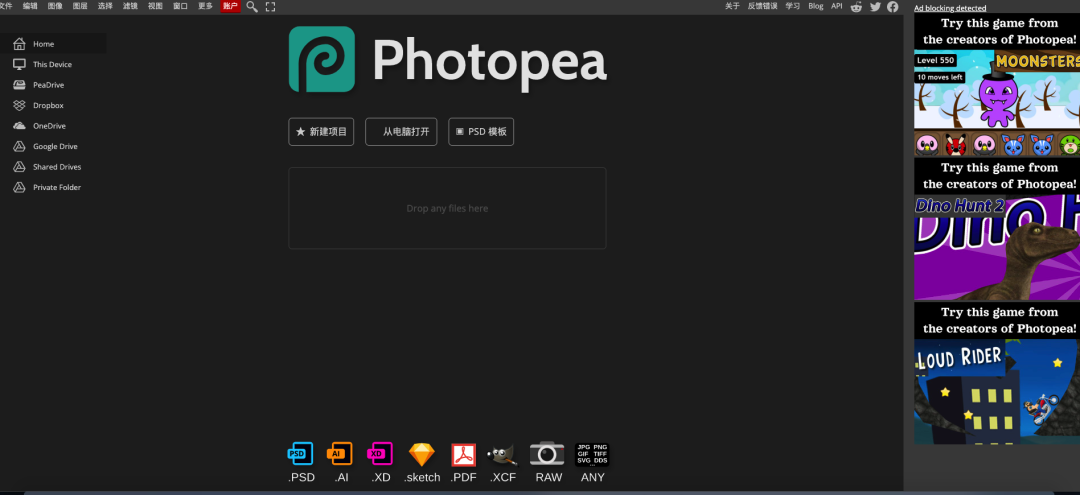Open Photopea's Facebook page icon

point(893,6)
